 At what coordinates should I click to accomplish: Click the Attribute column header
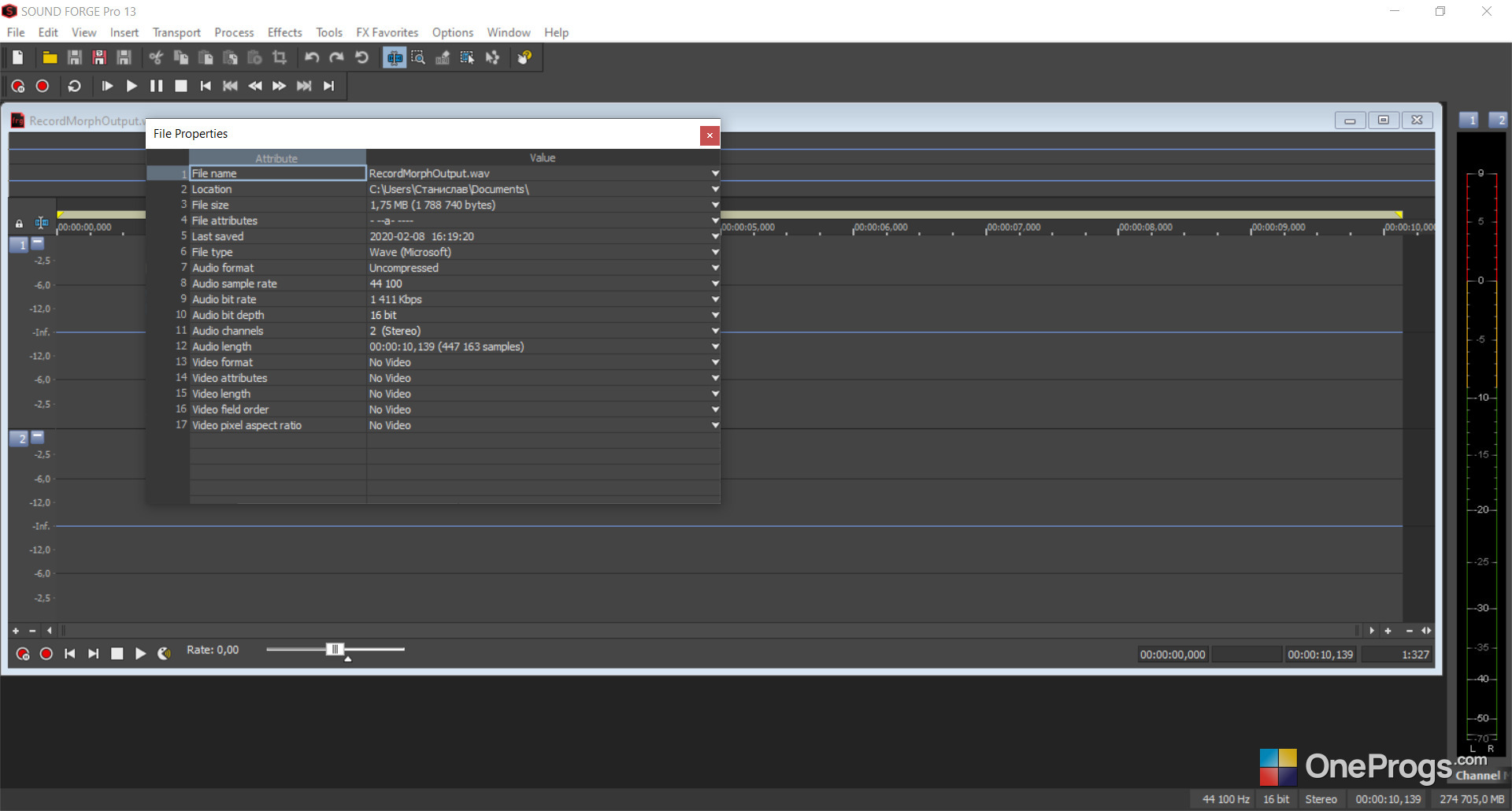[277, 157]
